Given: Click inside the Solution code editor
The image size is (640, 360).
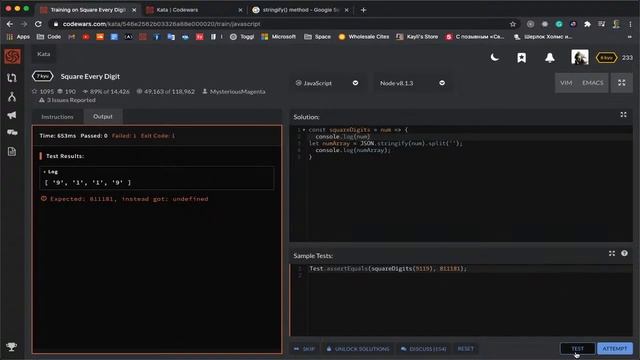Looking at the screenshot, I should tap(461, 184).
